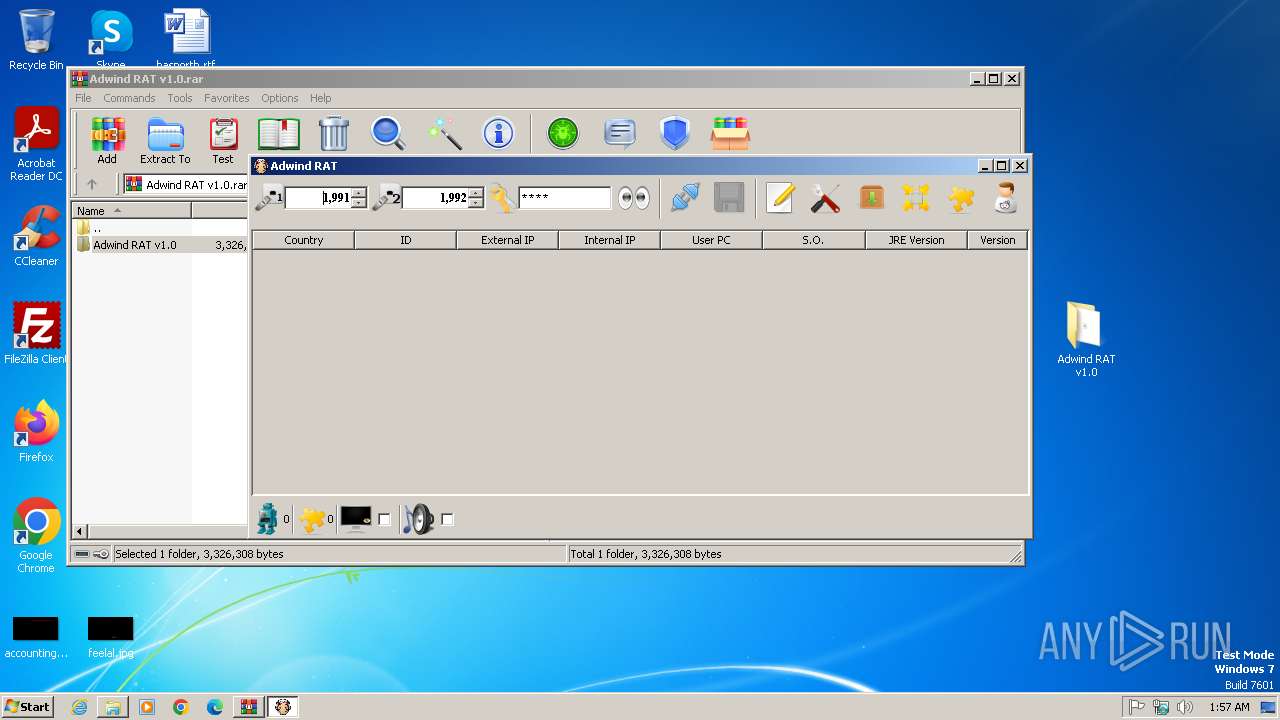Click the S.O. column header
The width and height of the screenshot is (1280, 720).
pos(813,240)
